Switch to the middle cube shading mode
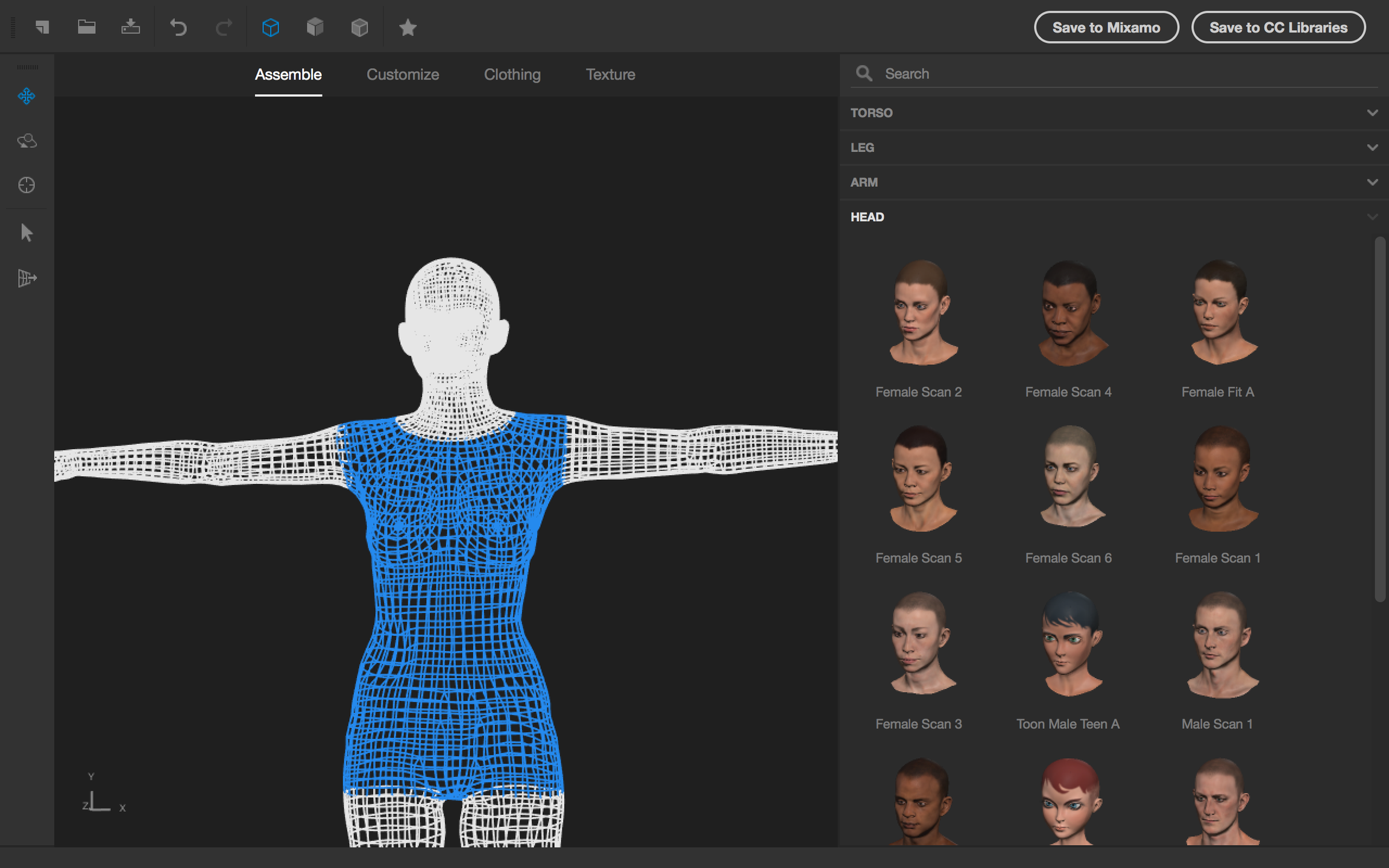 click(315, 28)
